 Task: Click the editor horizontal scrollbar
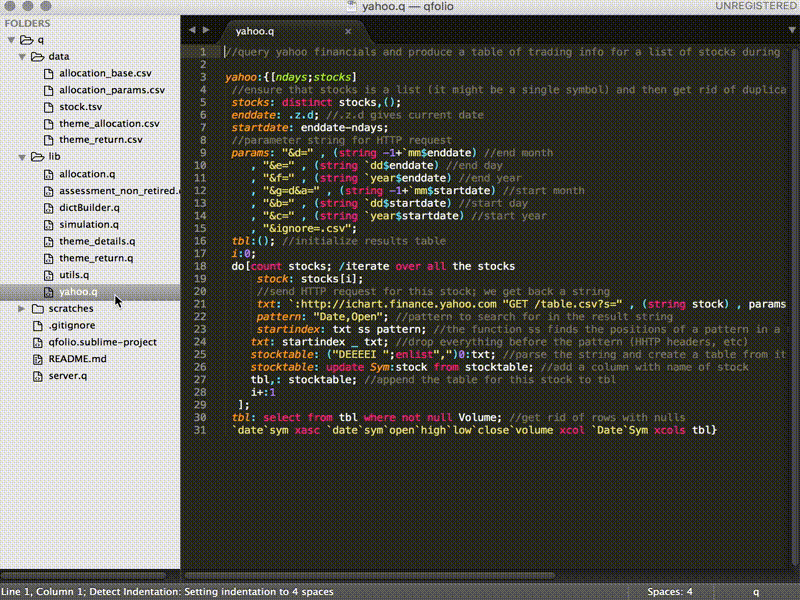369,576
